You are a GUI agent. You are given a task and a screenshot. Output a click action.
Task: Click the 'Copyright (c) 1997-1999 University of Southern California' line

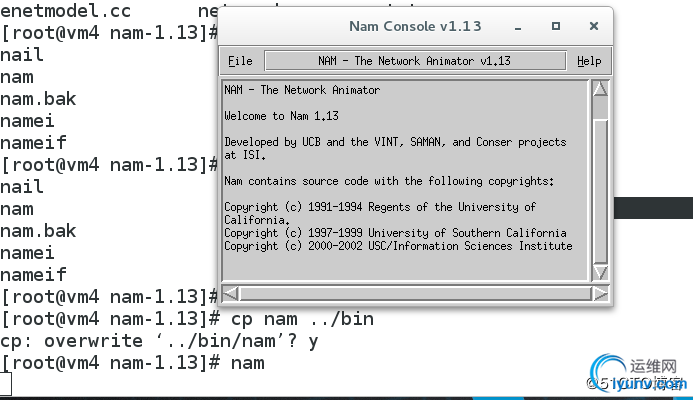point(395,233)
